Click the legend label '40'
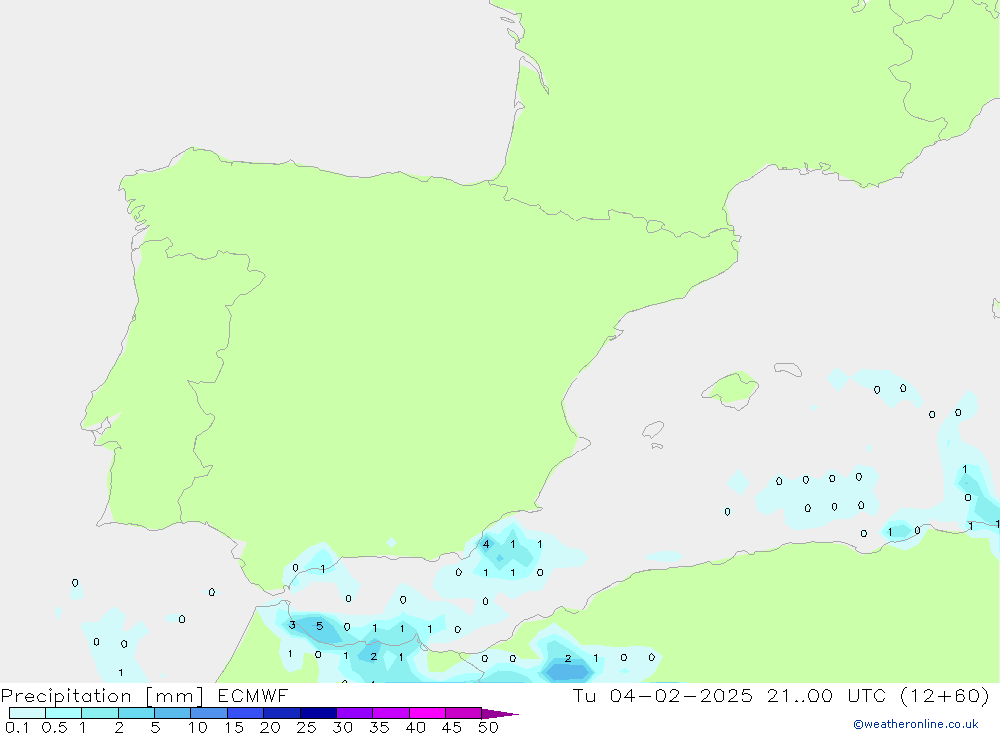1000x733 pixels. click(416, 727)
